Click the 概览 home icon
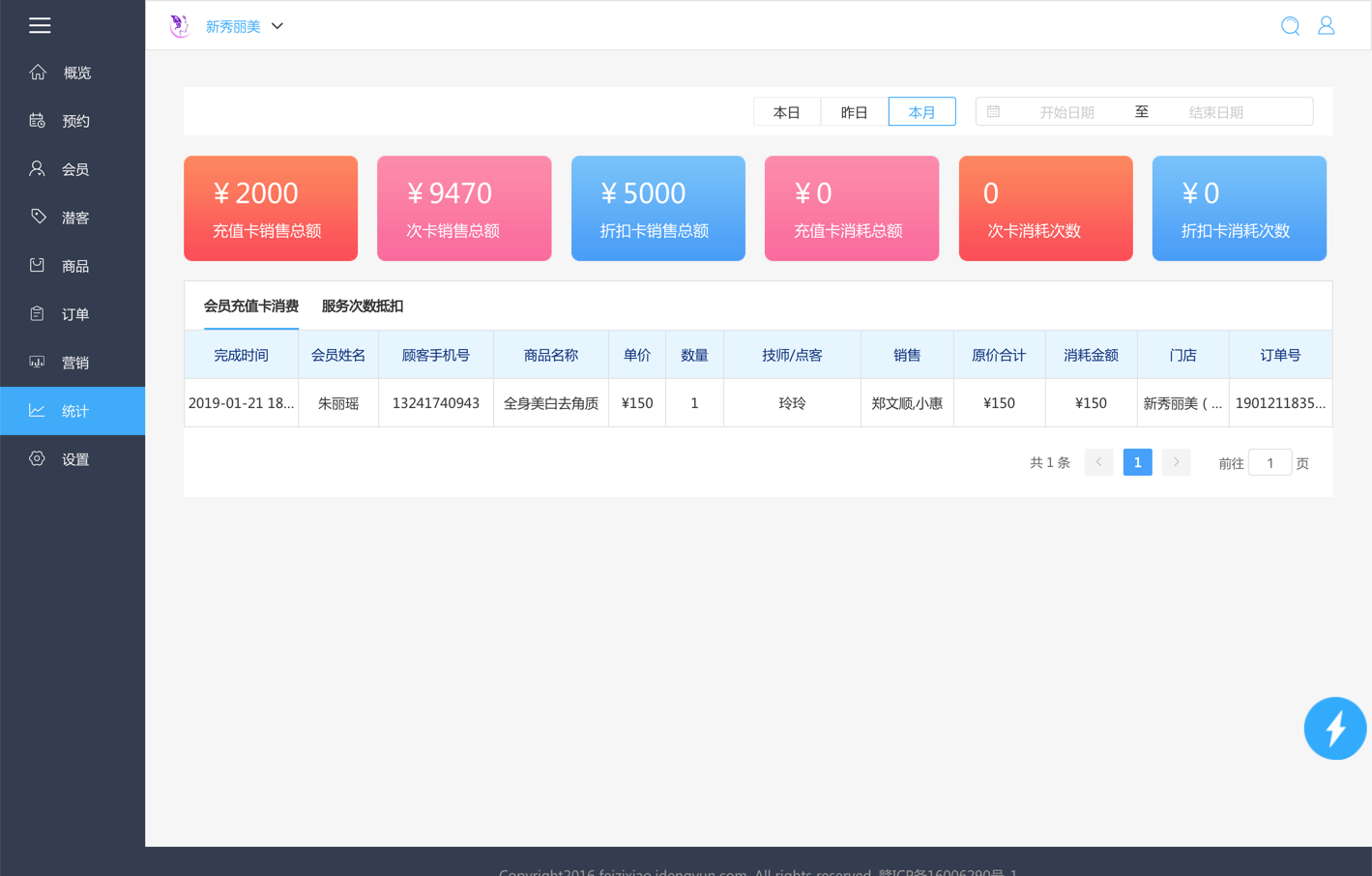This screenshot has height=876, width=1372. (x=38, y=72)
